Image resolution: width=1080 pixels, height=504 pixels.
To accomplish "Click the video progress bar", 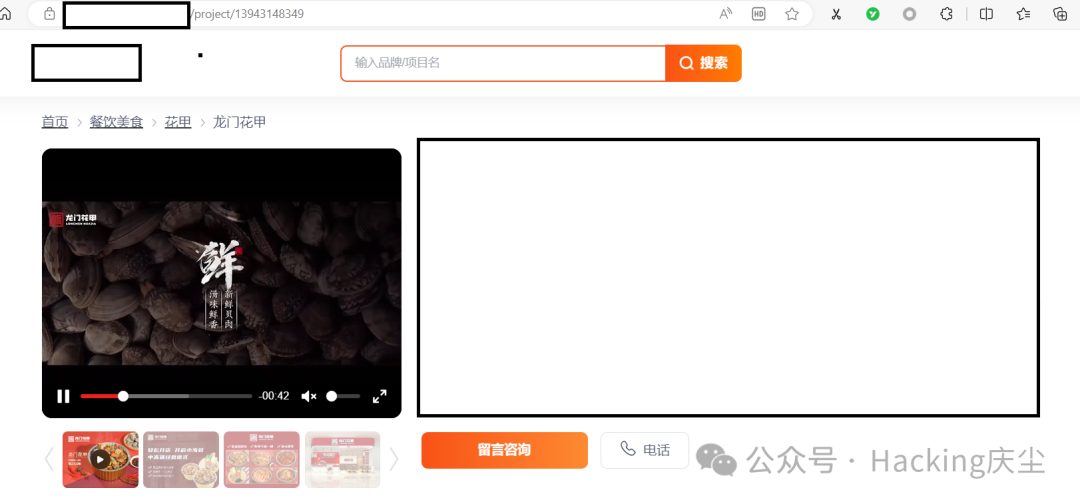I will coord(166,396).
